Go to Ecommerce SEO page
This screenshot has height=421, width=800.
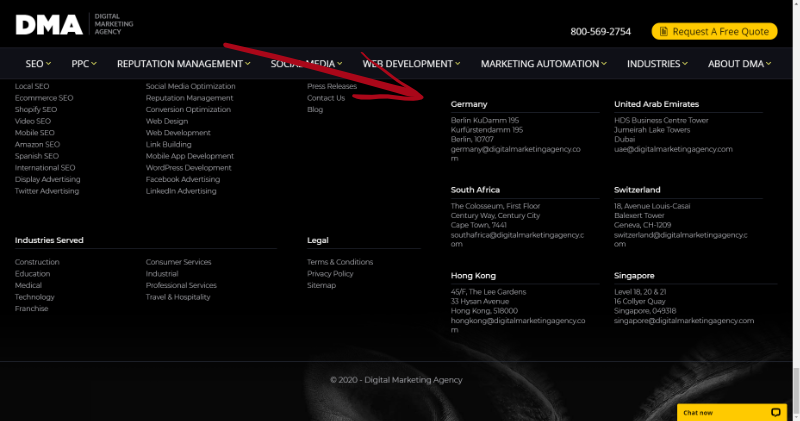point(44,98)
